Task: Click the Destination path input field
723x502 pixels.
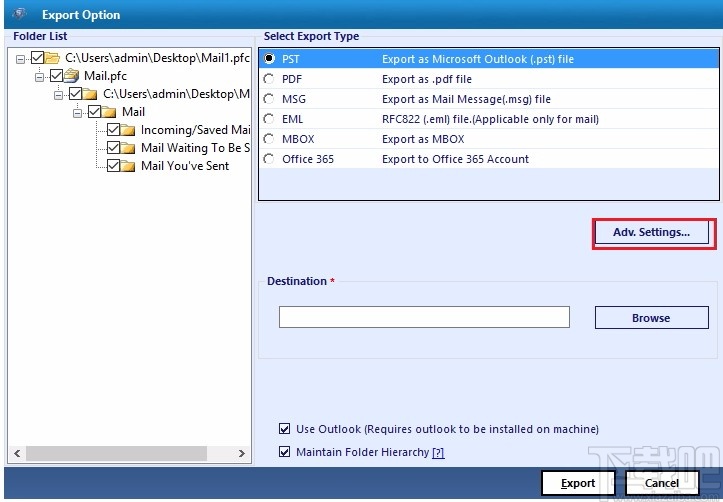Action: pos(424,317)
